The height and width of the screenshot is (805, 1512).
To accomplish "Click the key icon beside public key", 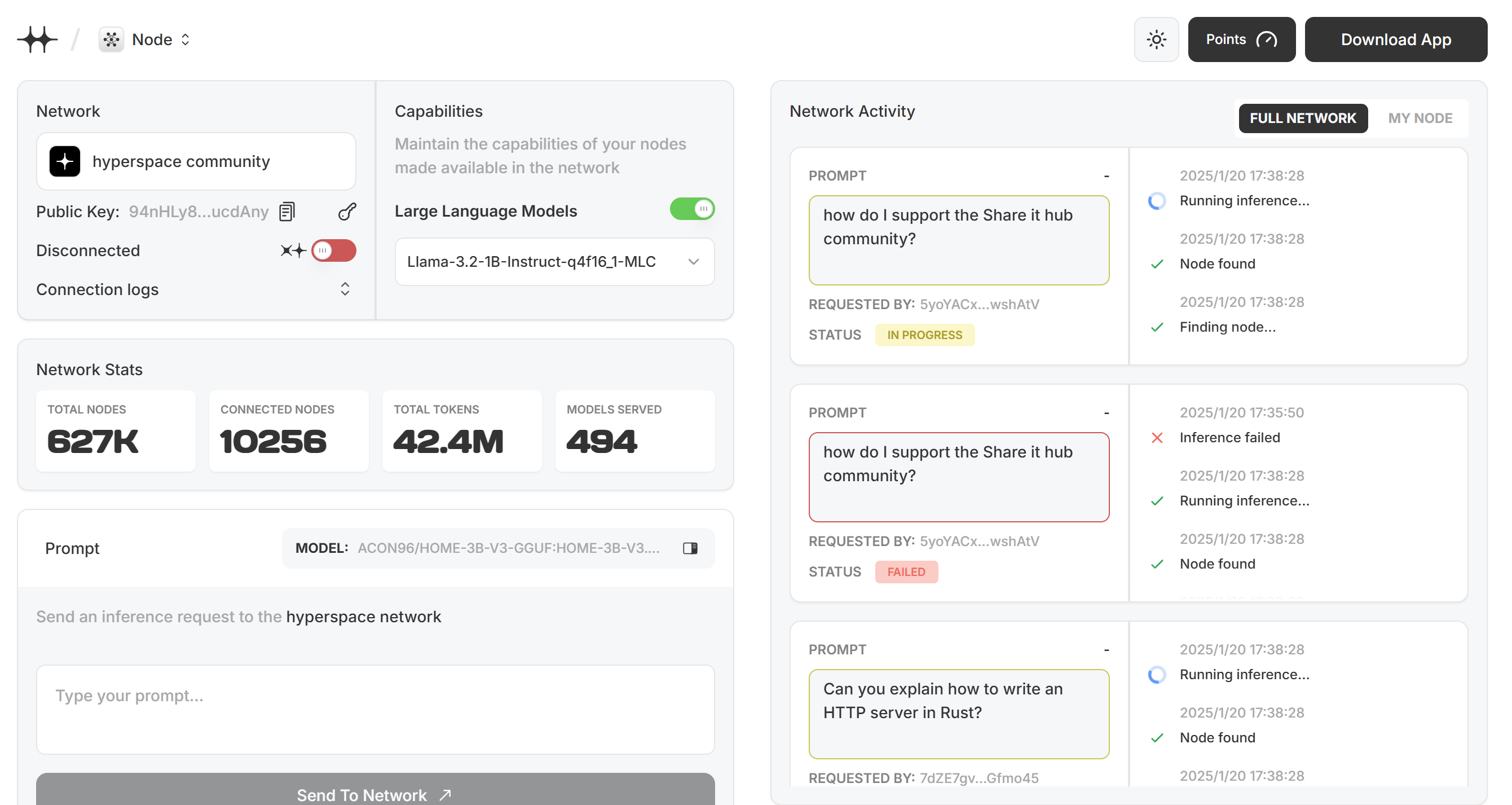I will point(347,212).
